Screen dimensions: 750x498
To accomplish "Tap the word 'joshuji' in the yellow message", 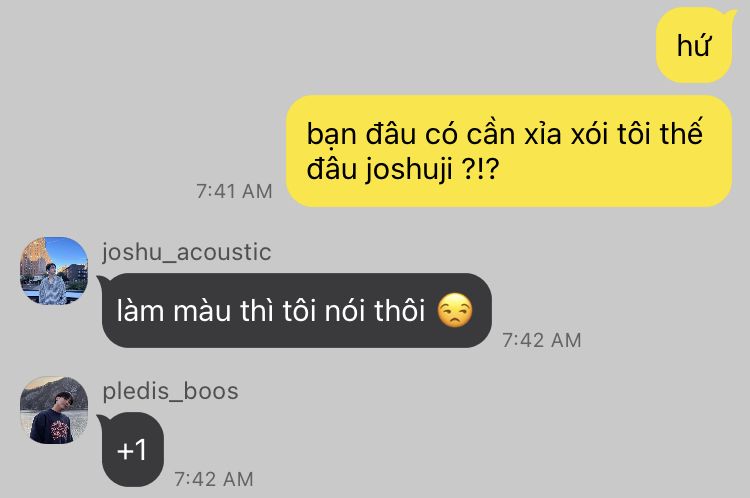I will pos(409,169).
